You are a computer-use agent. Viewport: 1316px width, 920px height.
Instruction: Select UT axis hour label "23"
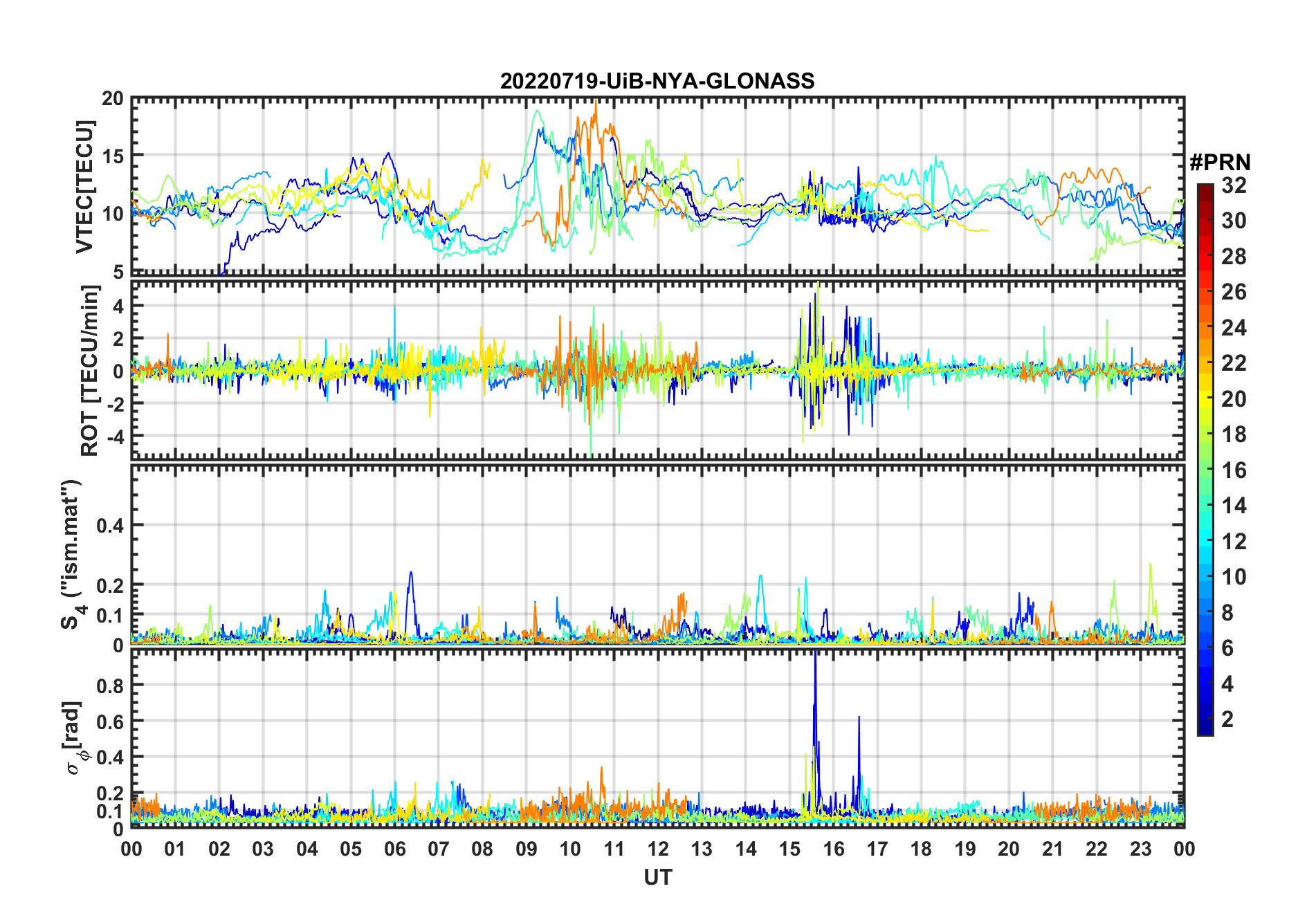click(1140, 849)
